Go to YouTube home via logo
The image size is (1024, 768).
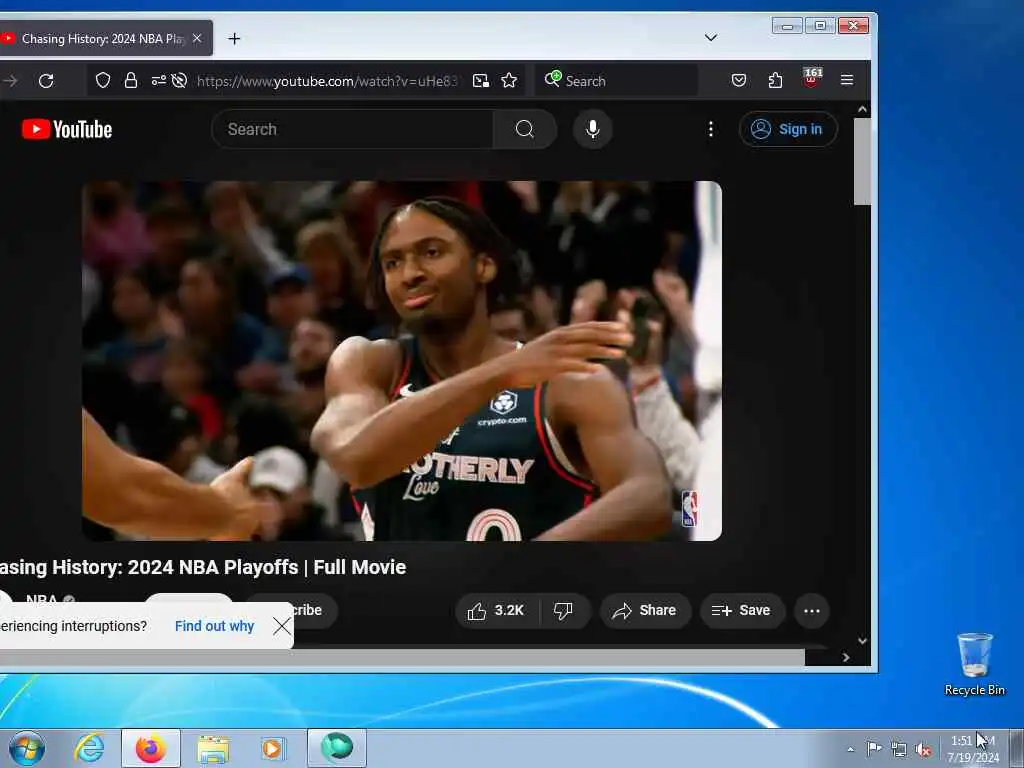67,129
